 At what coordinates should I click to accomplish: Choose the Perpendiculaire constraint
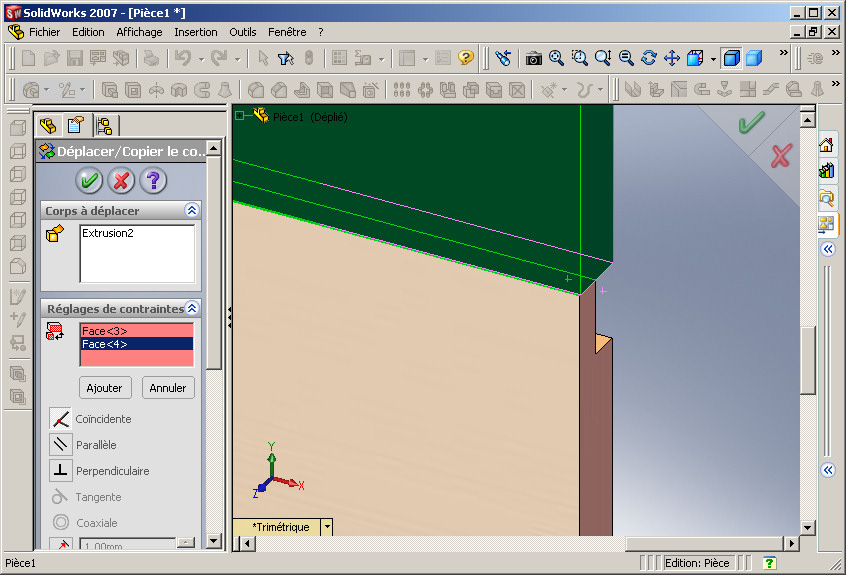tap(60, 470)
